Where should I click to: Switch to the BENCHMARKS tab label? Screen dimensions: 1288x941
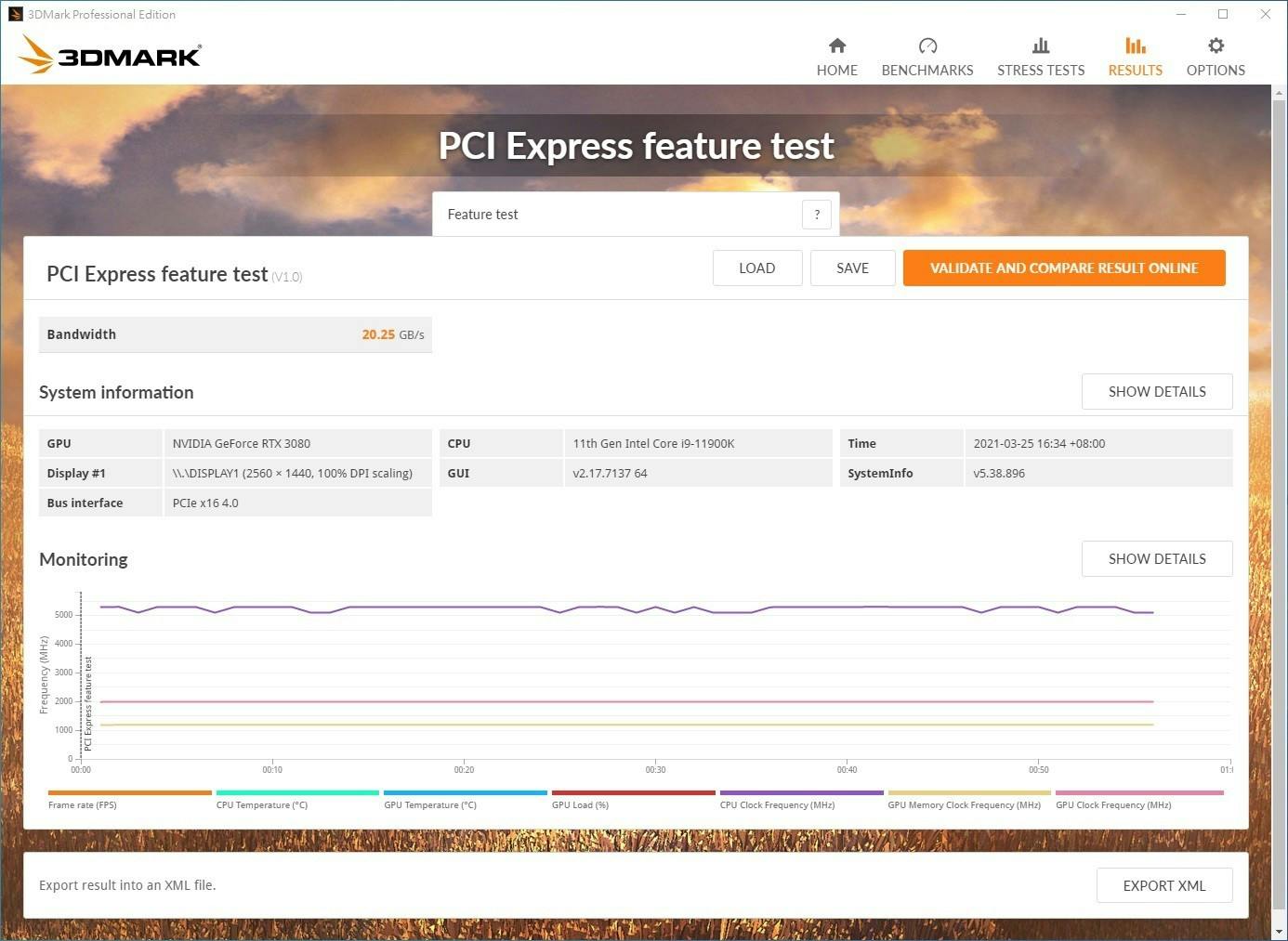(x=927, y=71)
